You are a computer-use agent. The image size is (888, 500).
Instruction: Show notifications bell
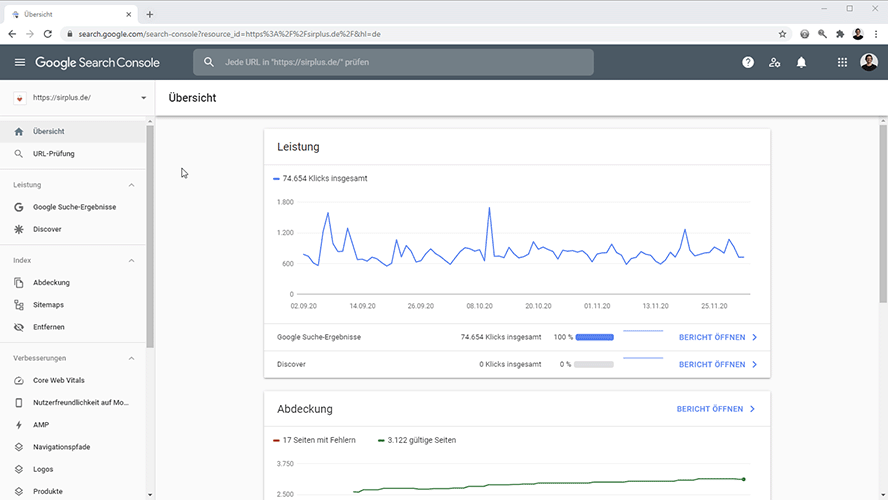pos(801,62)
